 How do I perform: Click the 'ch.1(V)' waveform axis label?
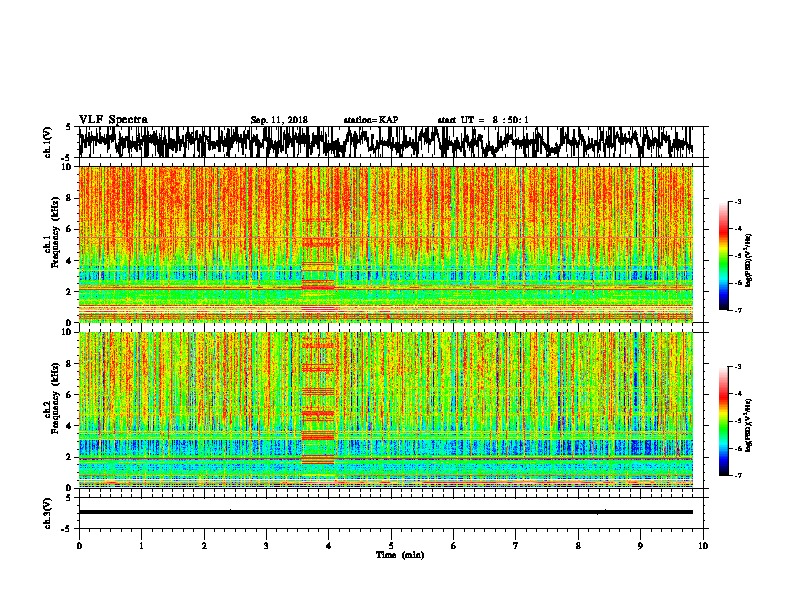48,141
